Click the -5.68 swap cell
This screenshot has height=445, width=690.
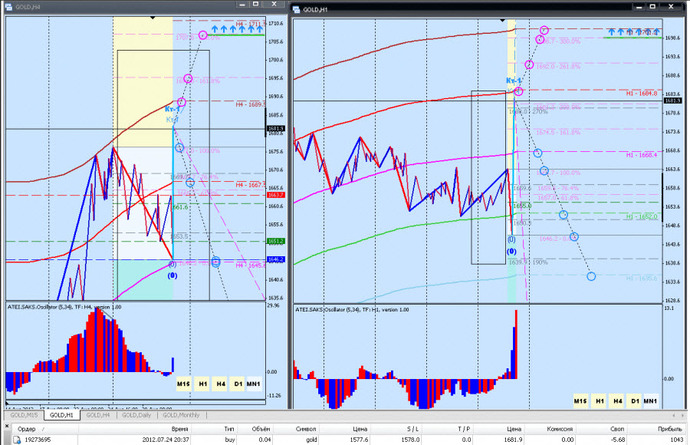tap(618, 439)
